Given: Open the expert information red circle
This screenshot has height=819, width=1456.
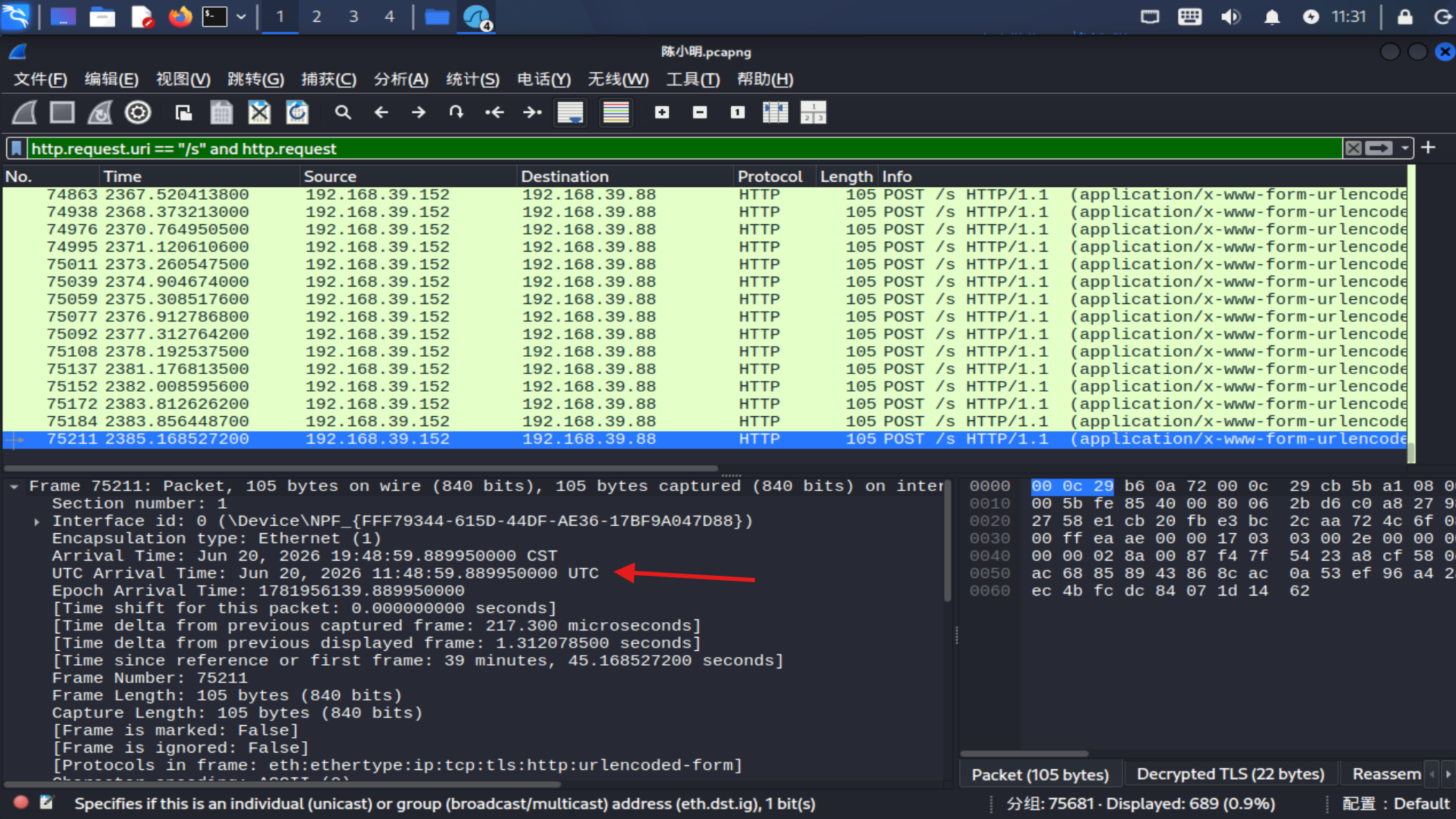Looking at the screenshot, I should coord(21,803).
